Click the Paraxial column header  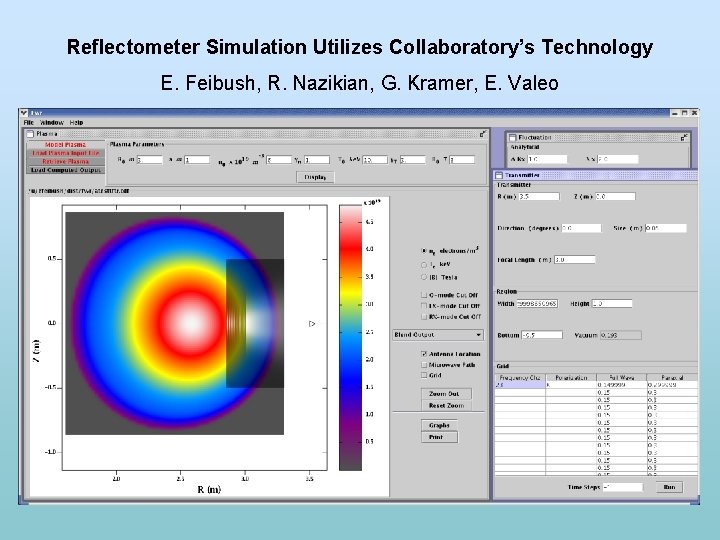click(x=672, y=378)
